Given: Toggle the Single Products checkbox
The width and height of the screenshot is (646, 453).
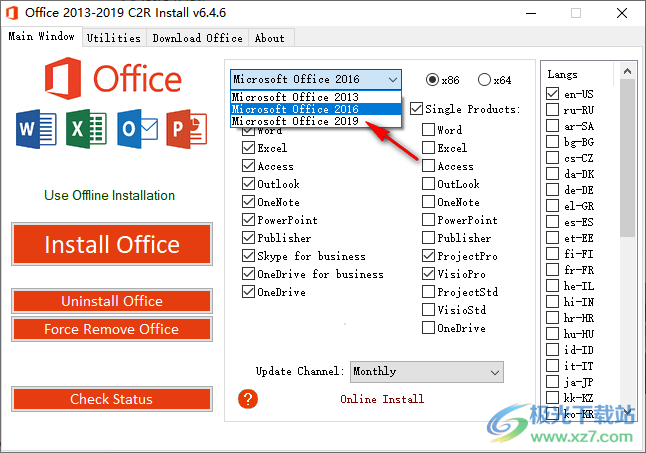Looking at the screenshot, I should 417,109.
